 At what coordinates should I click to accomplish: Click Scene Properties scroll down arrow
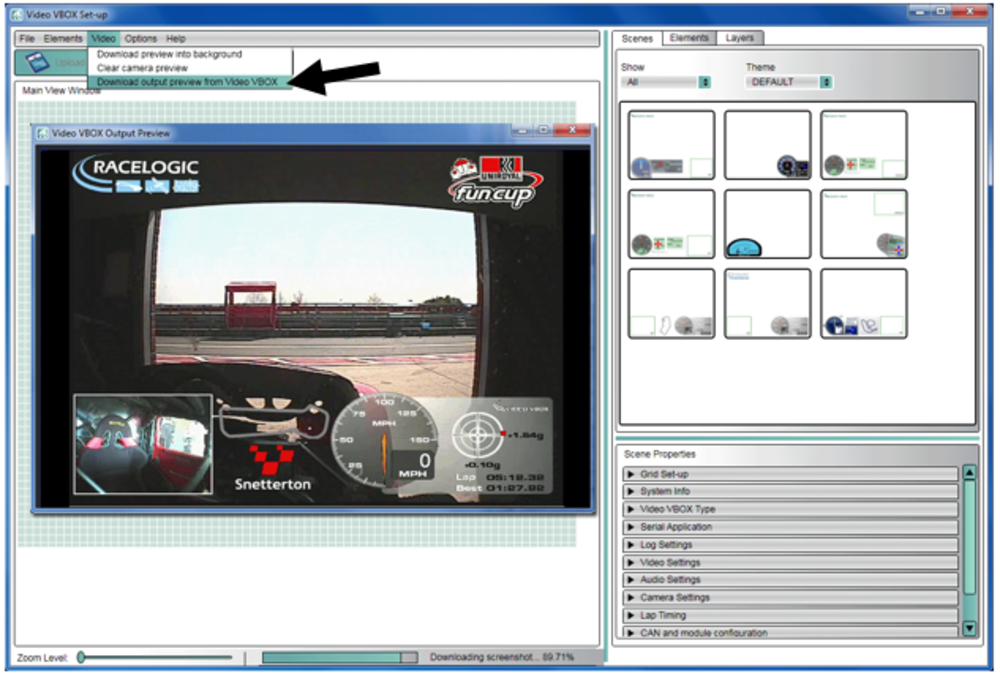tap(968, 628)
